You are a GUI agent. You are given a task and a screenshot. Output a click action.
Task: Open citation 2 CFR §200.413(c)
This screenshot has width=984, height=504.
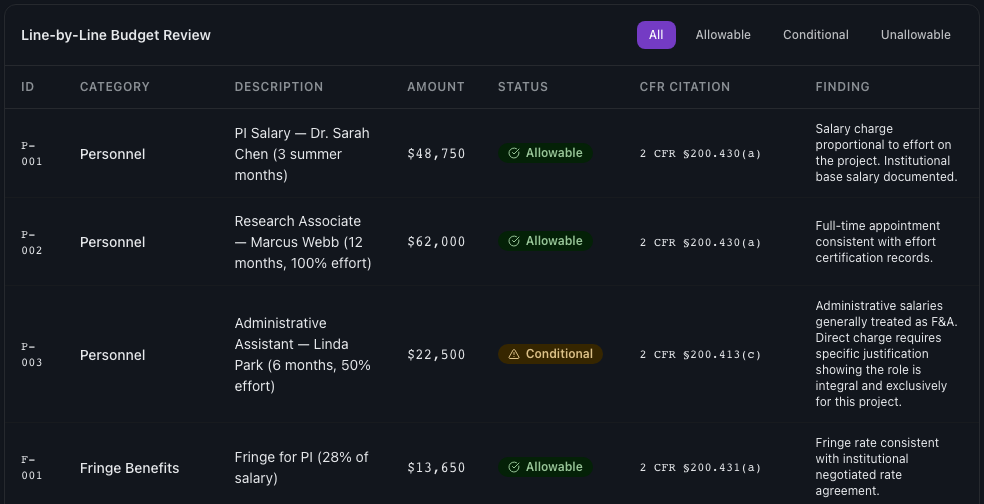[x=700, y=355]
